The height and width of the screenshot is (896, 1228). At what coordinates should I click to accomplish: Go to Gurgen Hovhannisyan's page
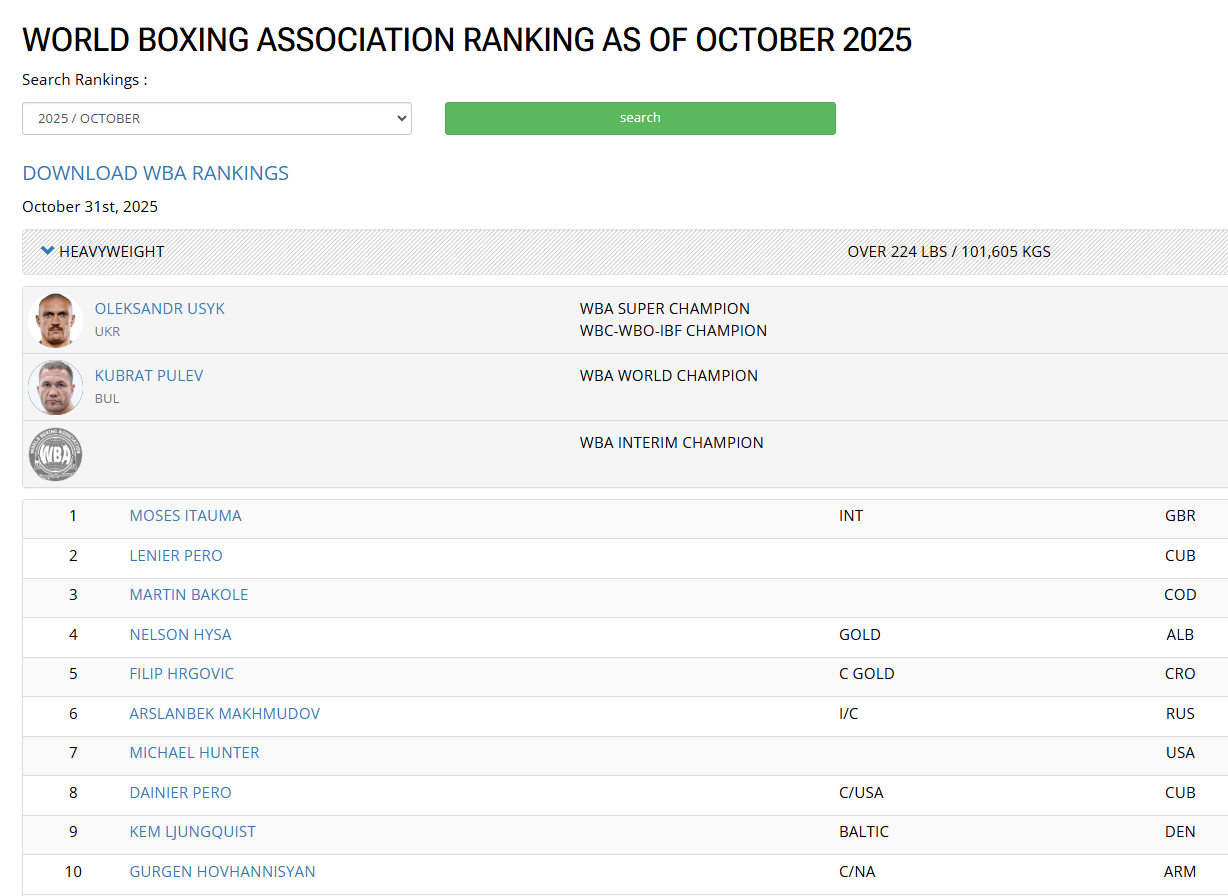(222, 871)
